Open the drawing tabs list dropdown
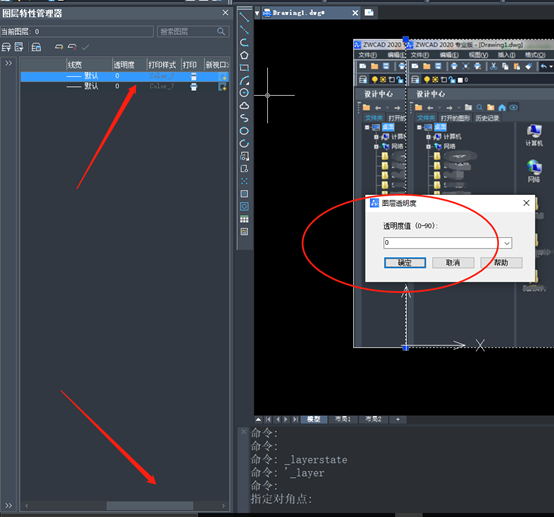 click(257, 13)
